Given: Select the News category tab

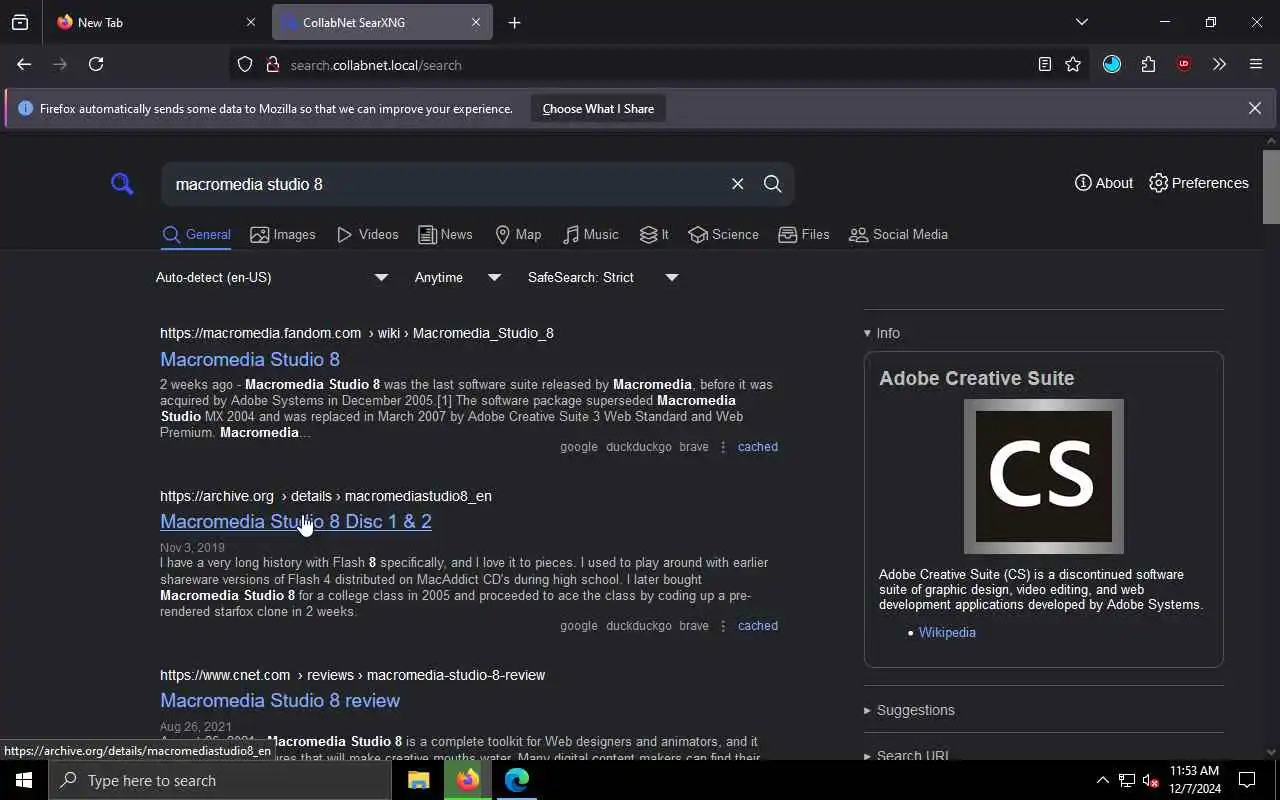Looking at the screenshot, I should [x=445, y=234].
